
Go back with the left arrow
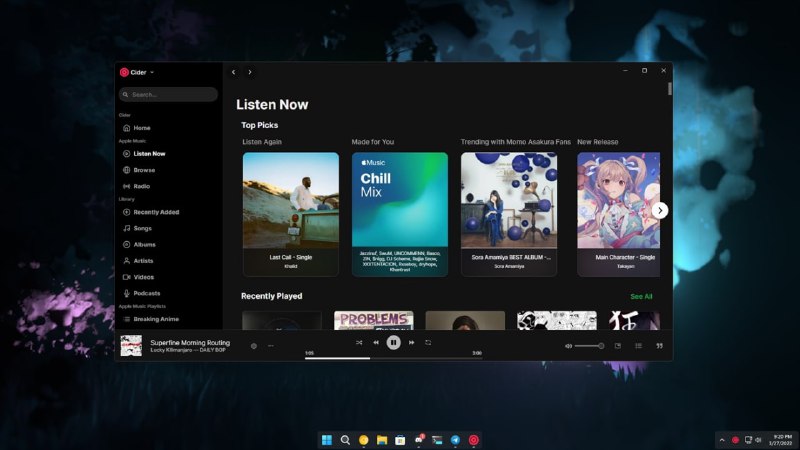click(x=234, y=72)
